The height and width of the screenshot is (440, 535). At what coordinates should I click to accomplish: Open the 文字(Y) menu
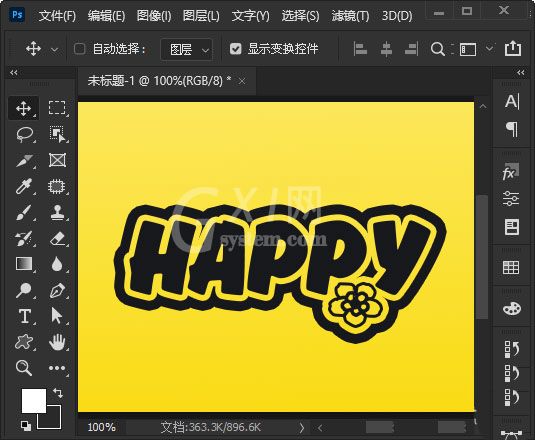pyautogui.click(x=250, y=16)
